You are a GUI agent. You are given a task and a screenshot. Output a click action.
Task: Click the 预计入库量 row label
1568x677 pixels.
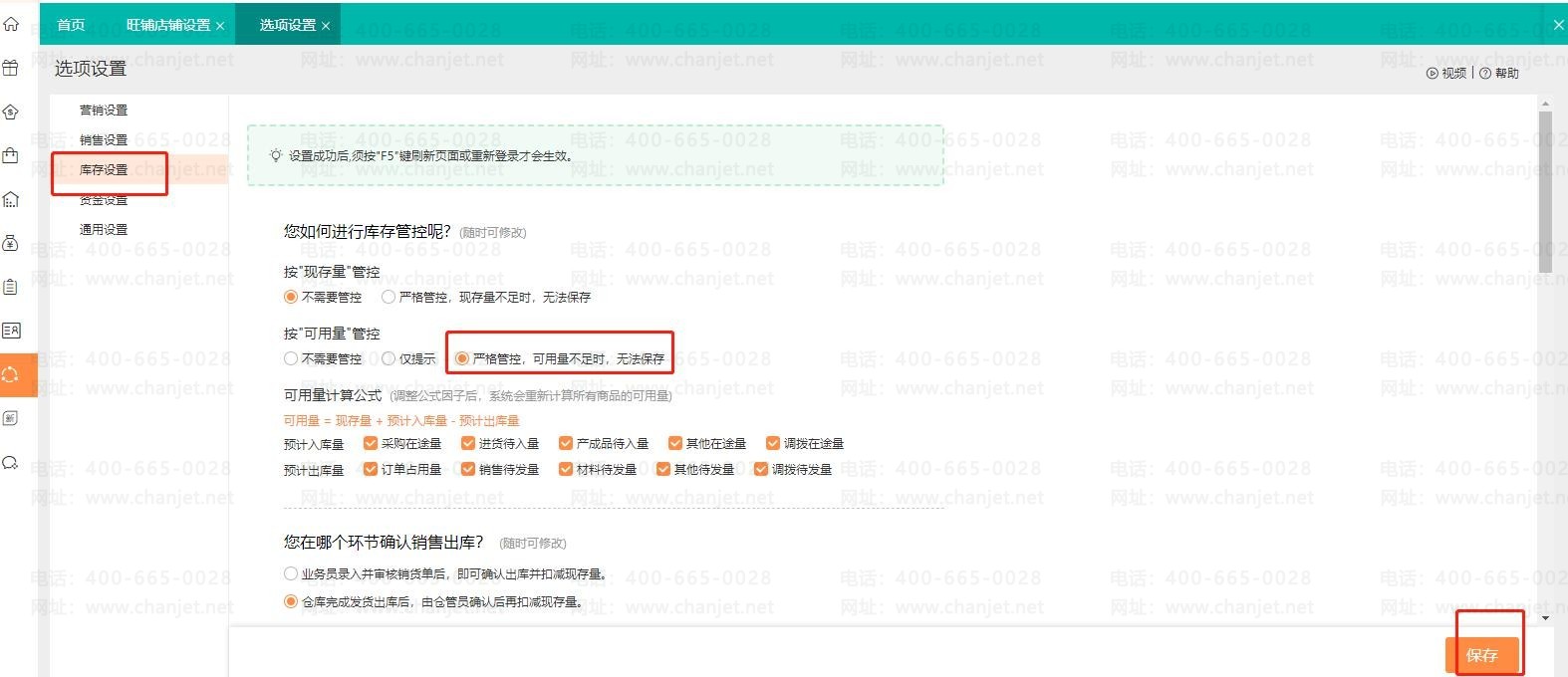pyautogui.click(x=314, y=444)
